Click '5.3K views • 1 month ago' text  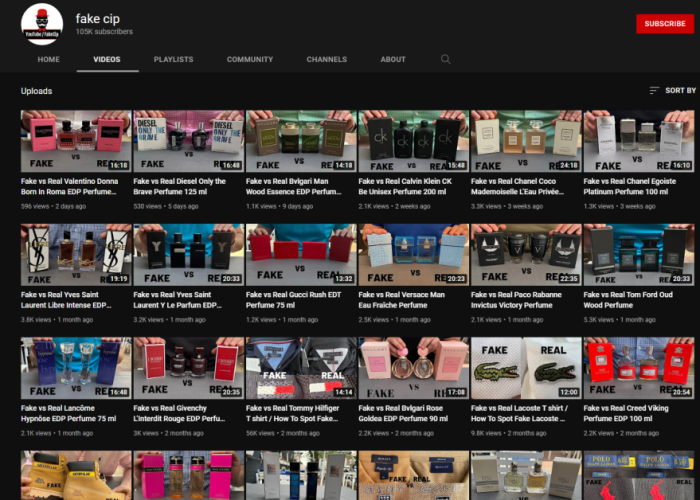(620, 320)
